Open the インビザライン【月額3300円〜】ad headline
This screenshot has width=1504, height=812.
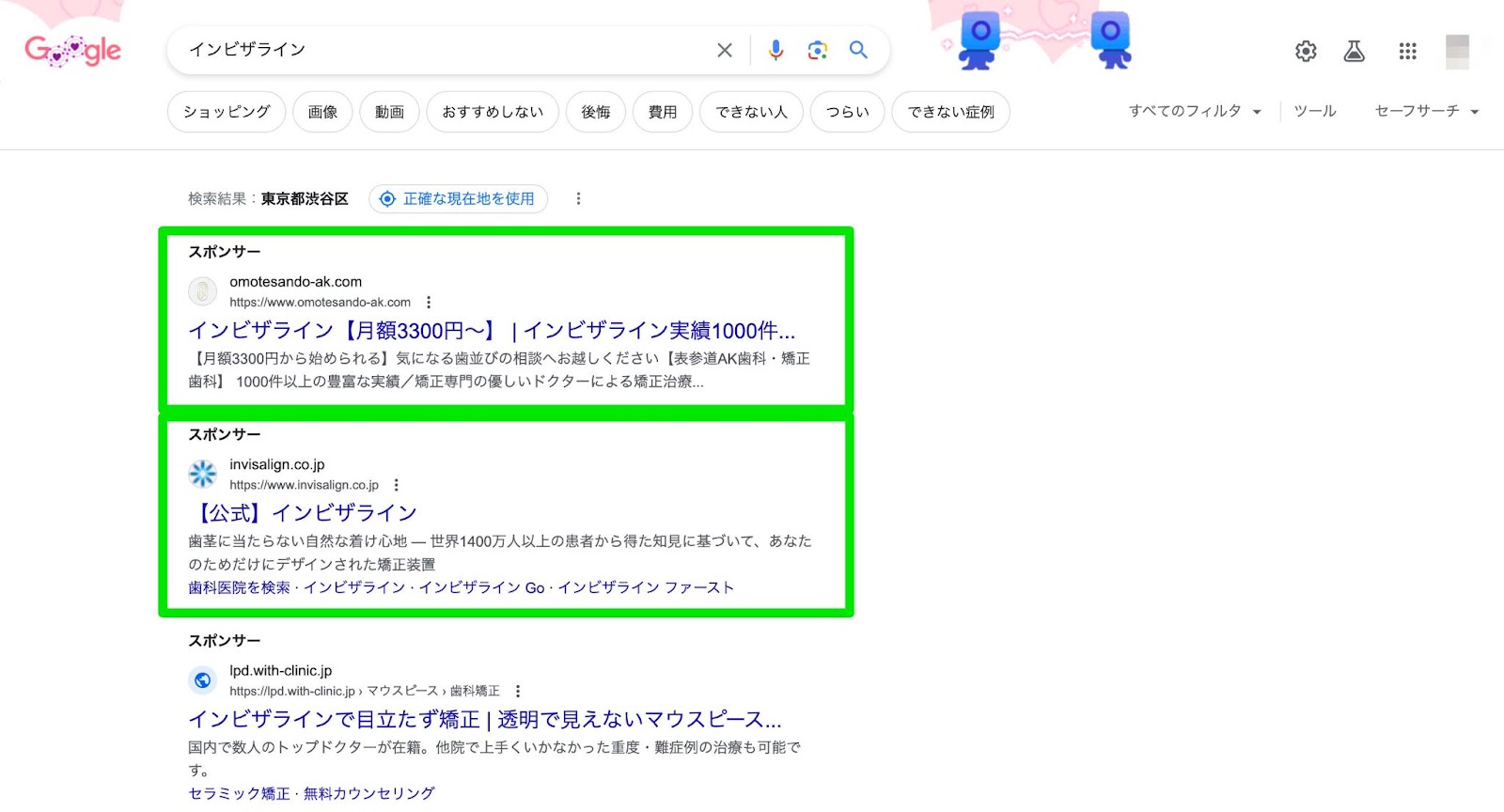pos(492,331)
